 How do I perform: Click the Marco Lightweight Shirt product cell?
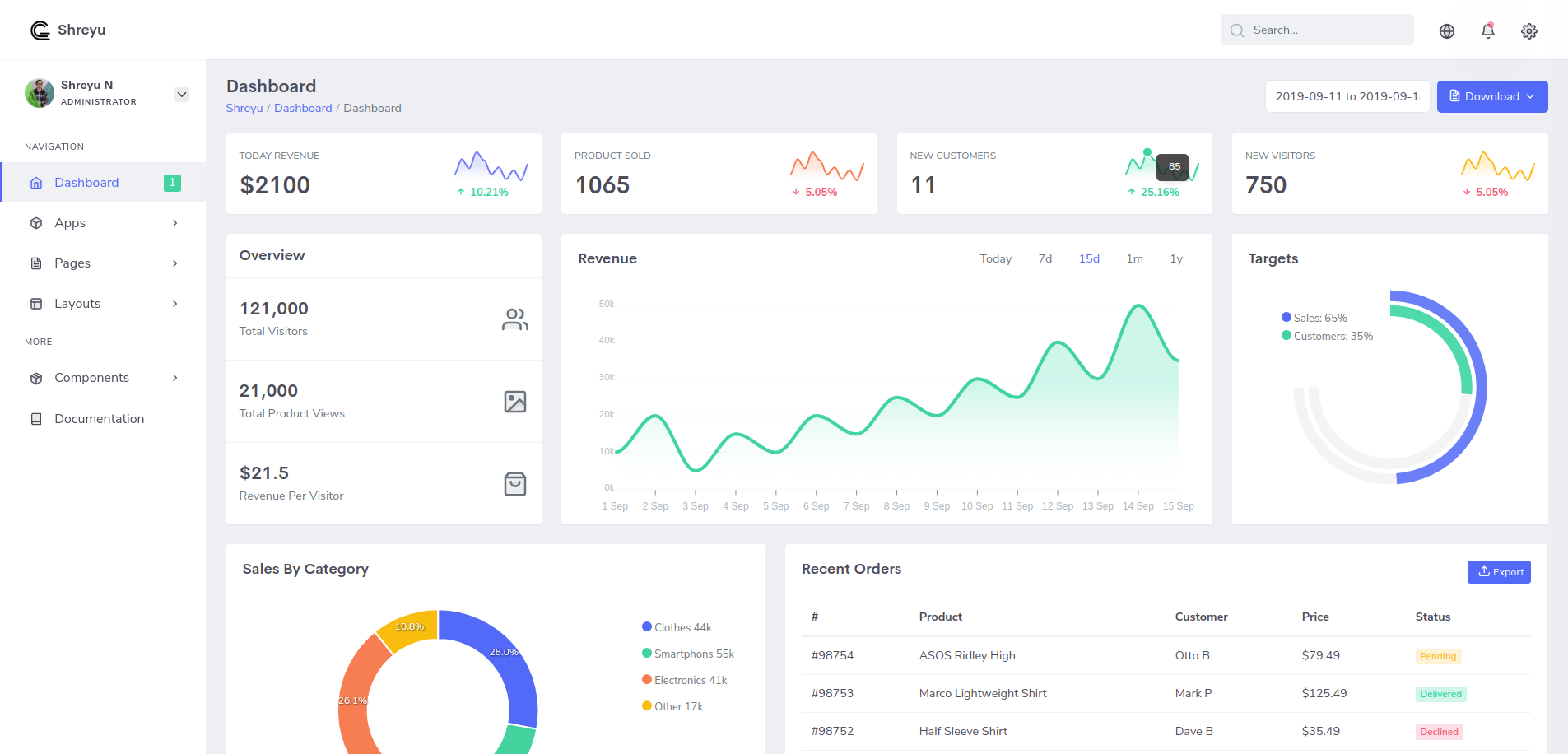click(983, 693)
